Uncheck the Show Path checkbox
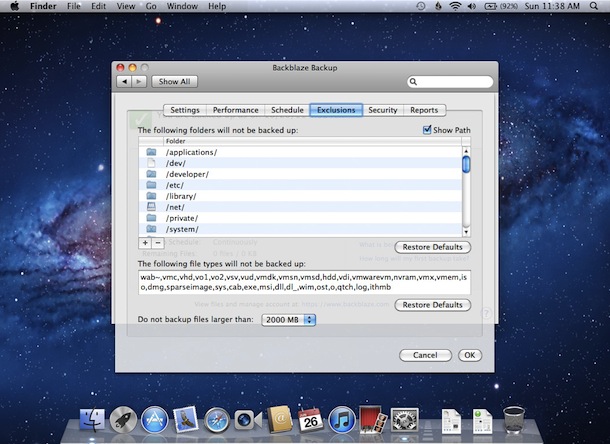Image resolution: width=610 pixels, height=444 pixels. 428,130
